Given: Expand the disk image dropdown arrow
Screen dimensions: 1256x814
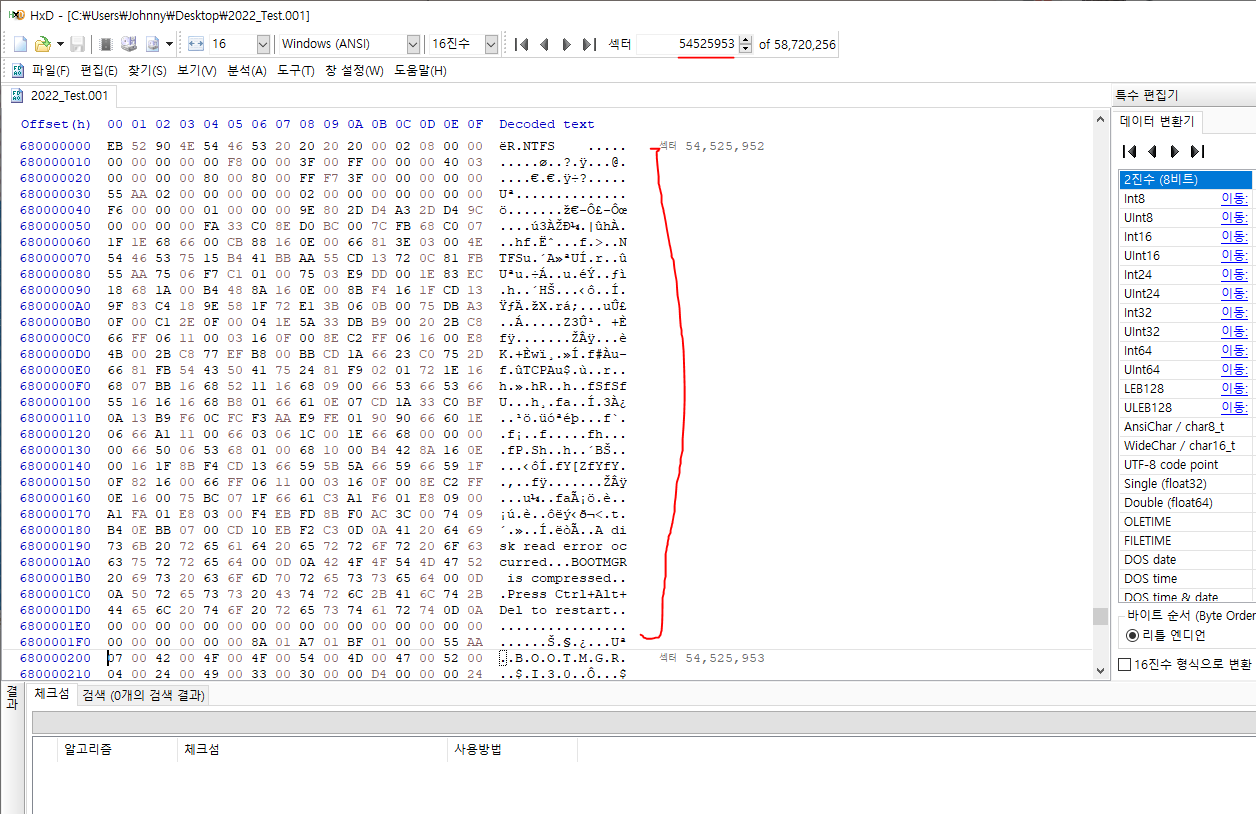Looking at the screenshot, I should pos(169,44).
